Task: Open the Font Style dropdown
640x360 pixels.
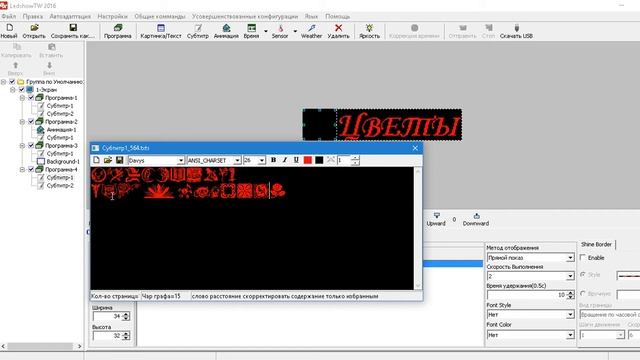Action: click(570, 315)
